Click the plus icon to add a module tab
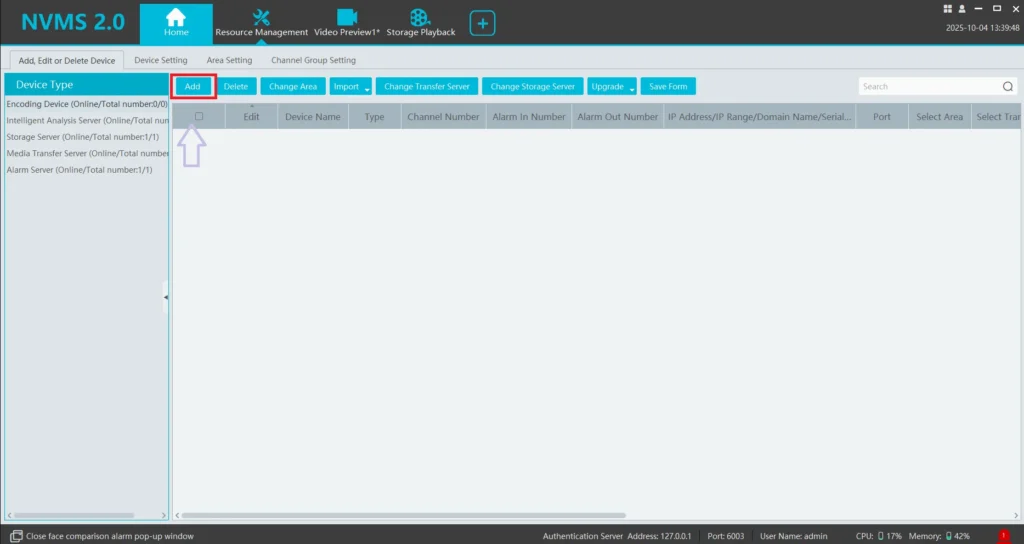 (483, 23)
